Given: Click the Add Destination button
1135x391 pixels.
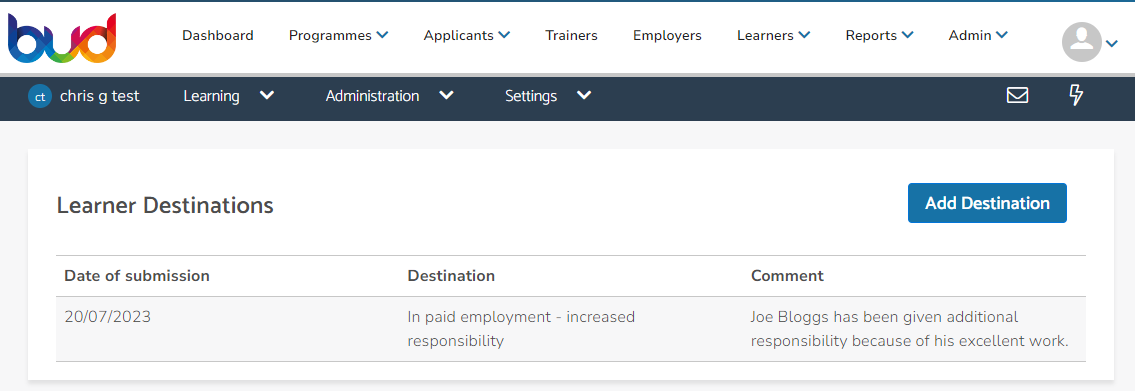Looking at the screenshot, I should pos(987,203).
